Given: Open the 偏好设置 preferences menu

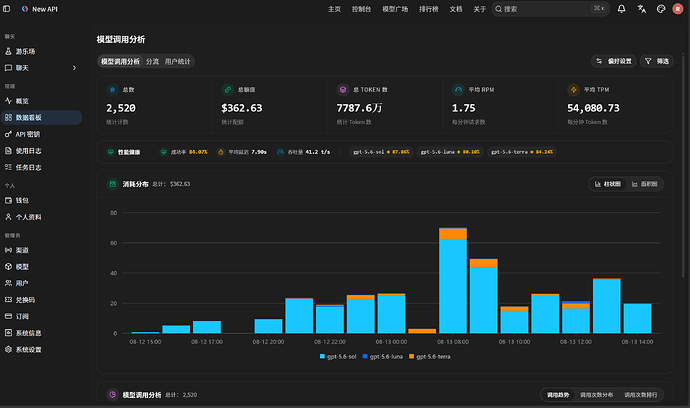Looking at the screenshot, I should click(x=613, y=61).
